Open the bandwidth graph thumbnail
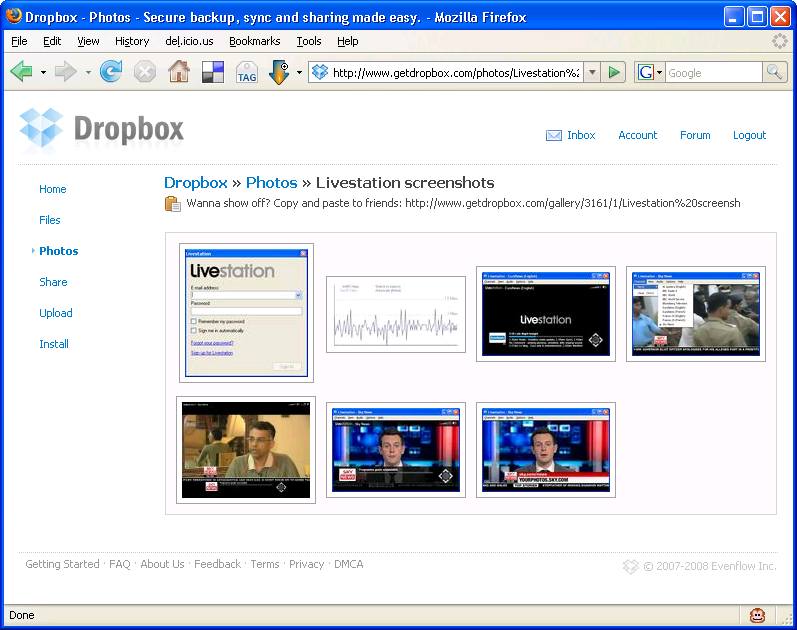 [396, 314]
